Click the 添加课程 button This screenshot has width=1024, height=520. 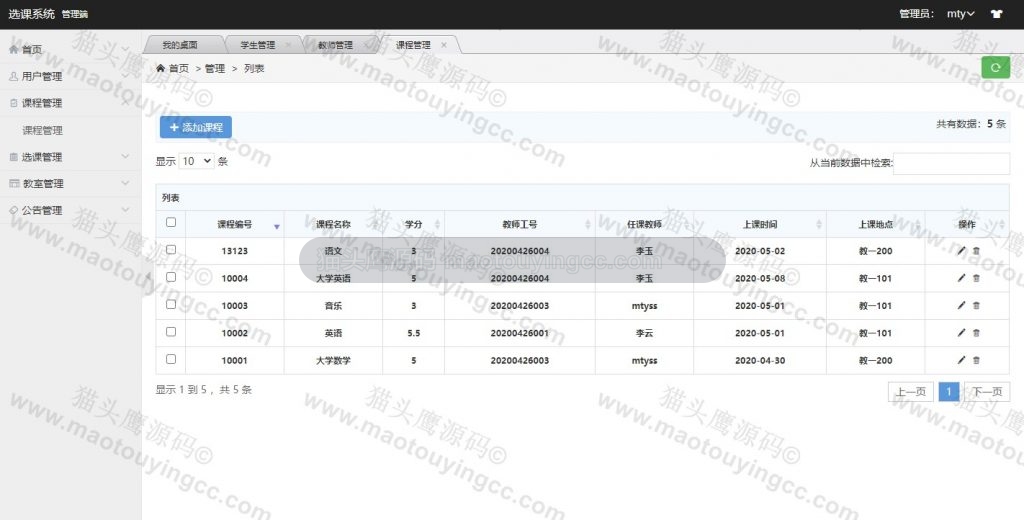click(196, 127)
